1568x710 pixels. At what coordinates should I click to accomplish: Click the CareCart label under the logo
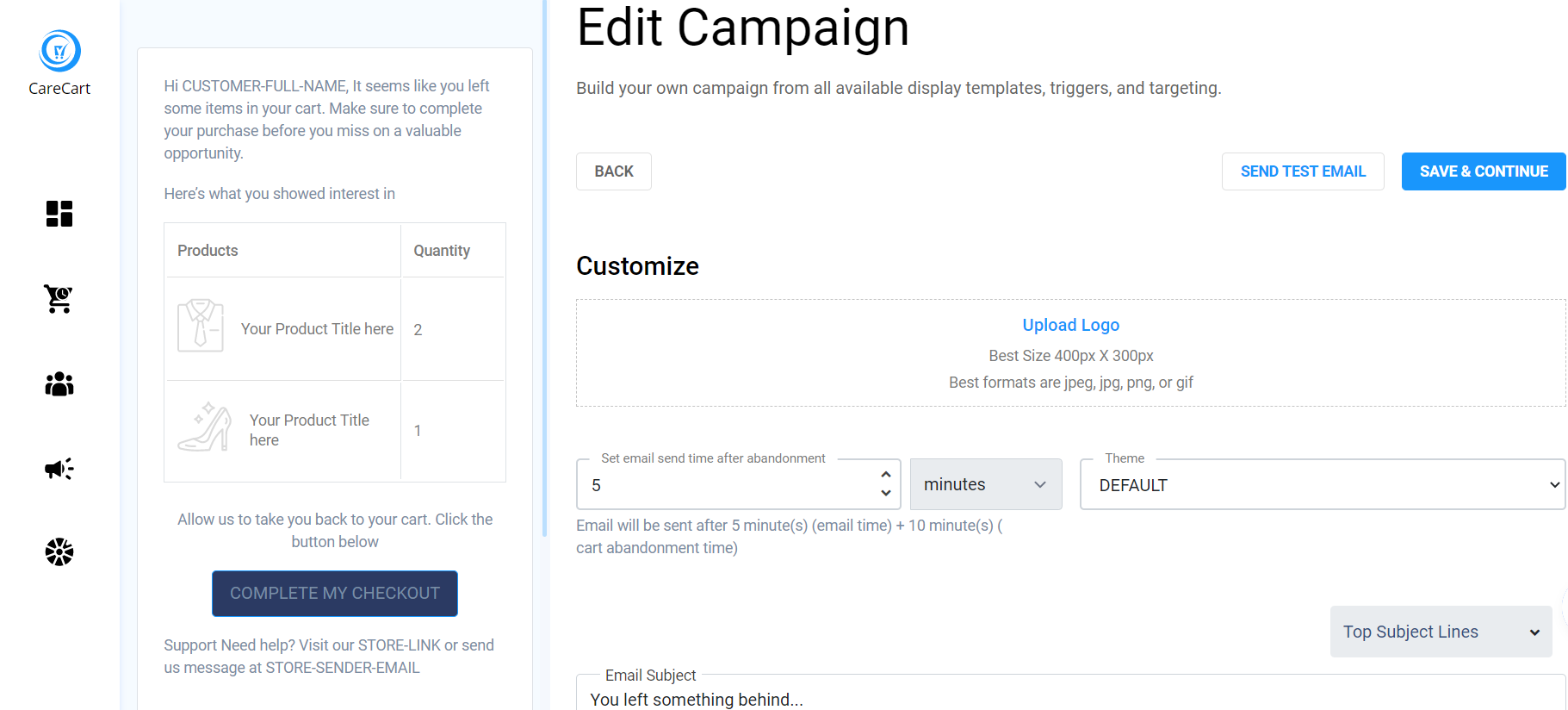pos(59,89)
